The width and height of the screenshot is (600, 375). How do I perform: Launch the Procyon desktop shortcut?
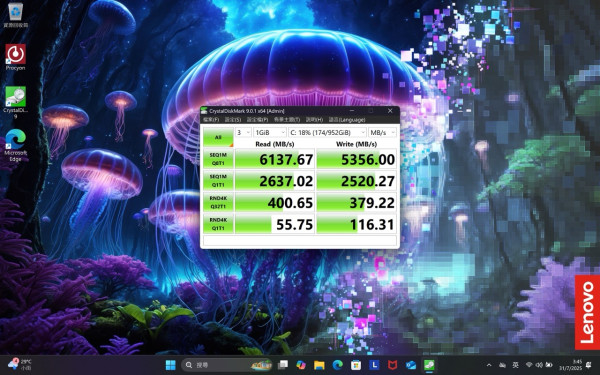15,57
